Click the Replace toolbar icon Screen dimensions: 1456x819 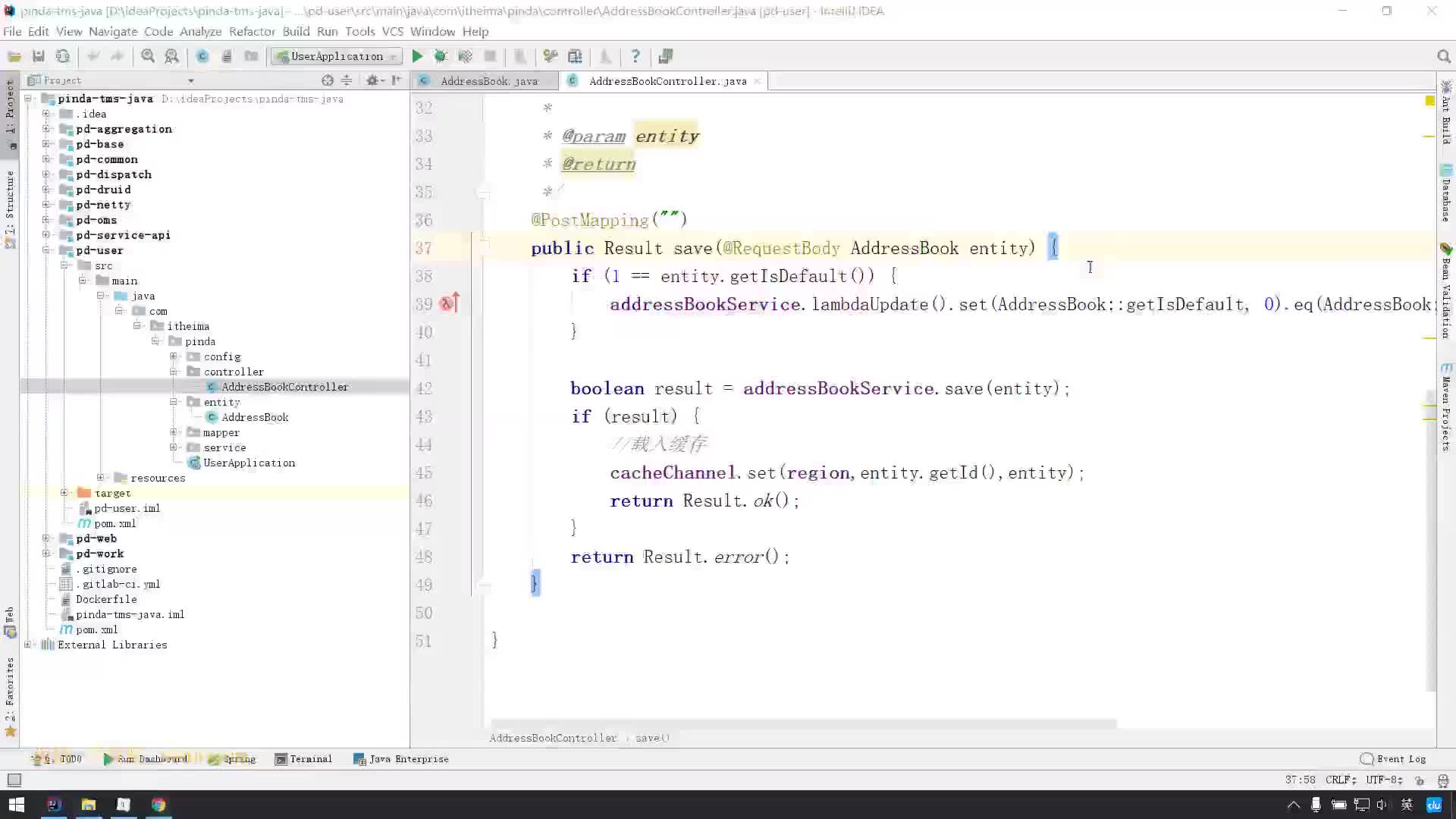pos(172,56)
